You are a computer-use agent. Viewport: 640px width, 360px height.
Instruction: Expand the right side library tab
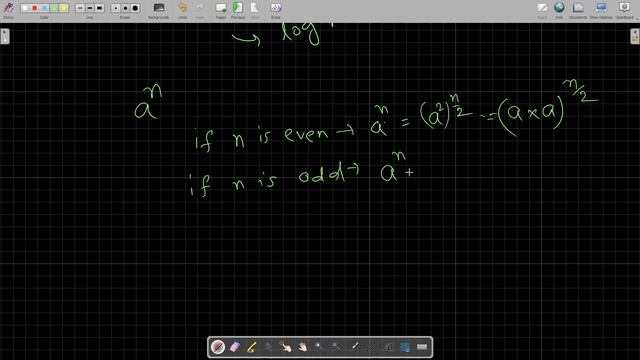point(635,36)
